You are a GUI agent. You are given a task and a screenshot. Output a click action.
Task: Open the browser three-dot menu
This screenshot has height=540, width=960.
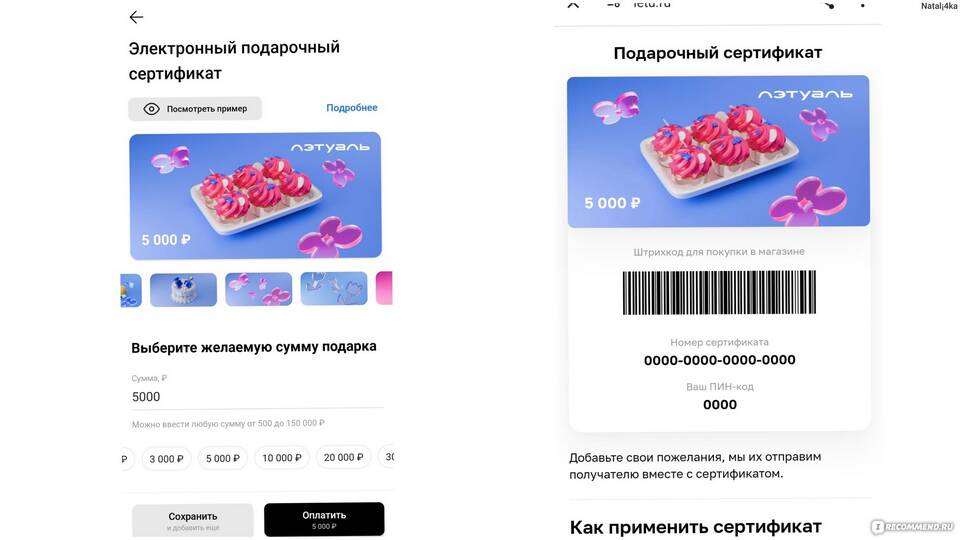point(863,6)
